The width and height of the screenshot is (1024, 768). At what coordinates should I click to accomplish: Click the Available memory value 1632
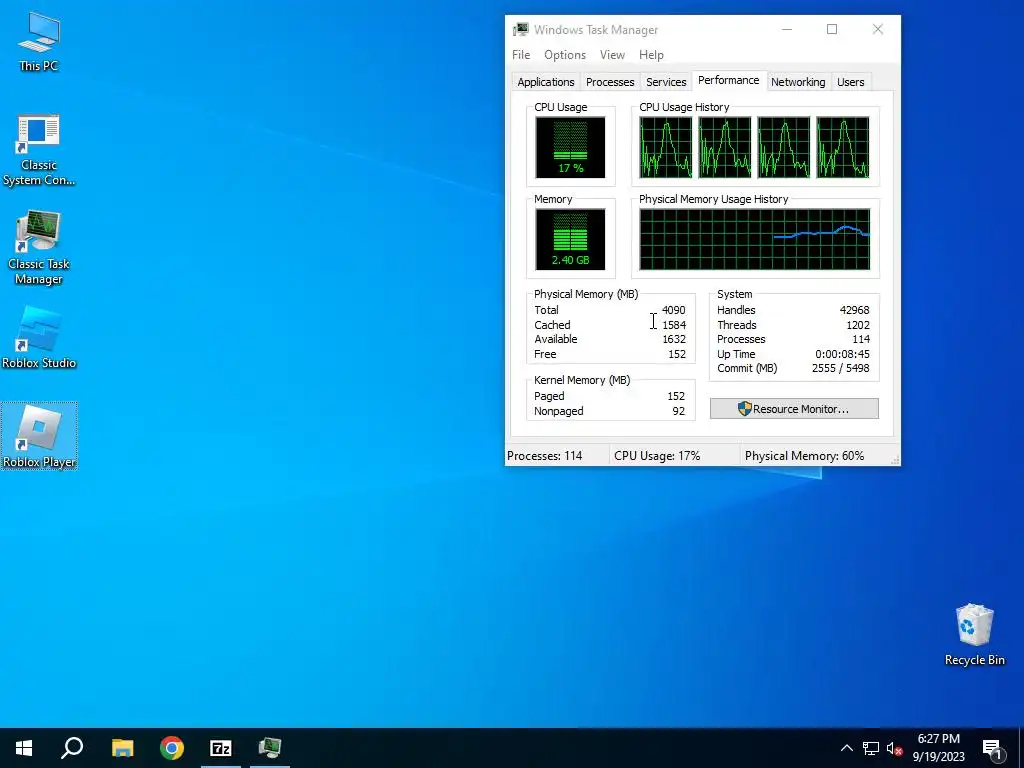click(673, 339)
